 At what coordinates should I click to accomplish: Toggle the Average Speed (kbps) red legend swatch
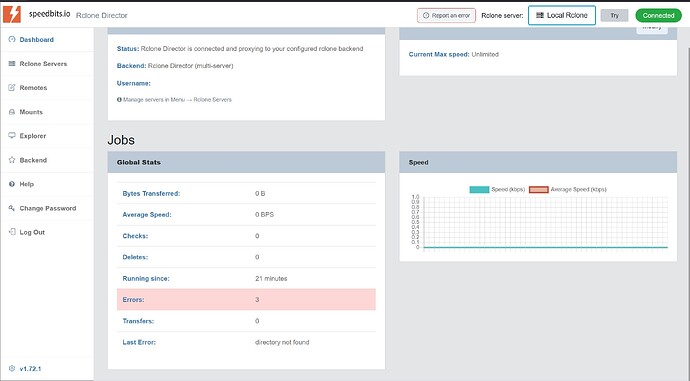539,190
